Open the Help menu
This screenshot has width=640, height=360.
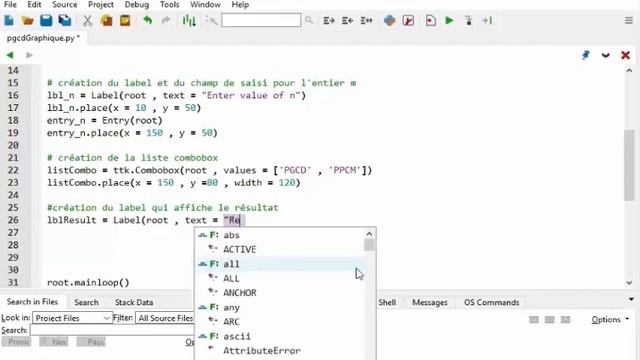240,5
